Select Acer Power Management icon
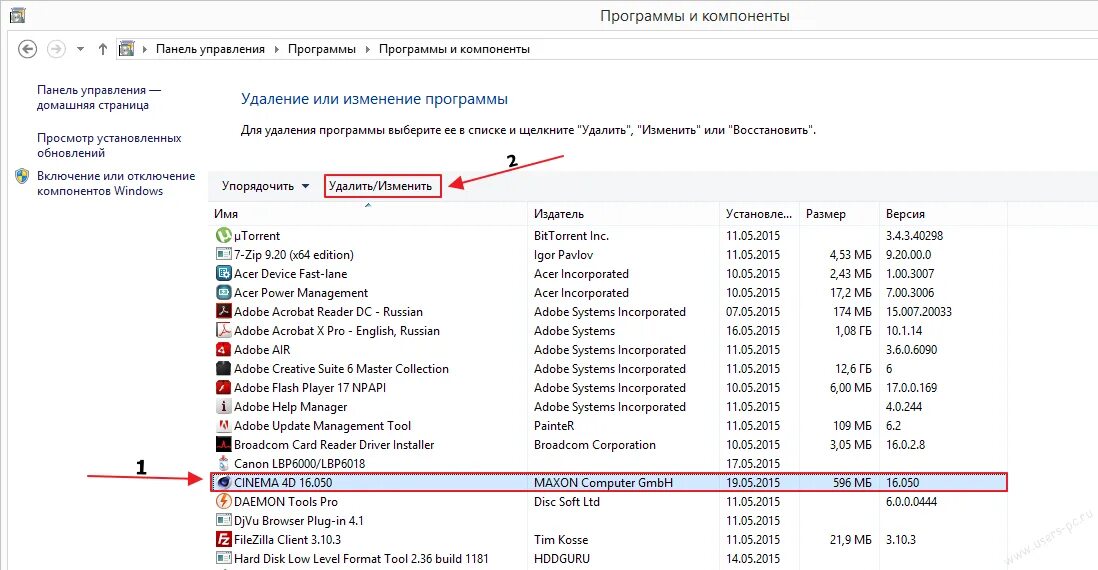This screenshot has width=1098, height=570. pyautogui.click(x=223, y=292)
